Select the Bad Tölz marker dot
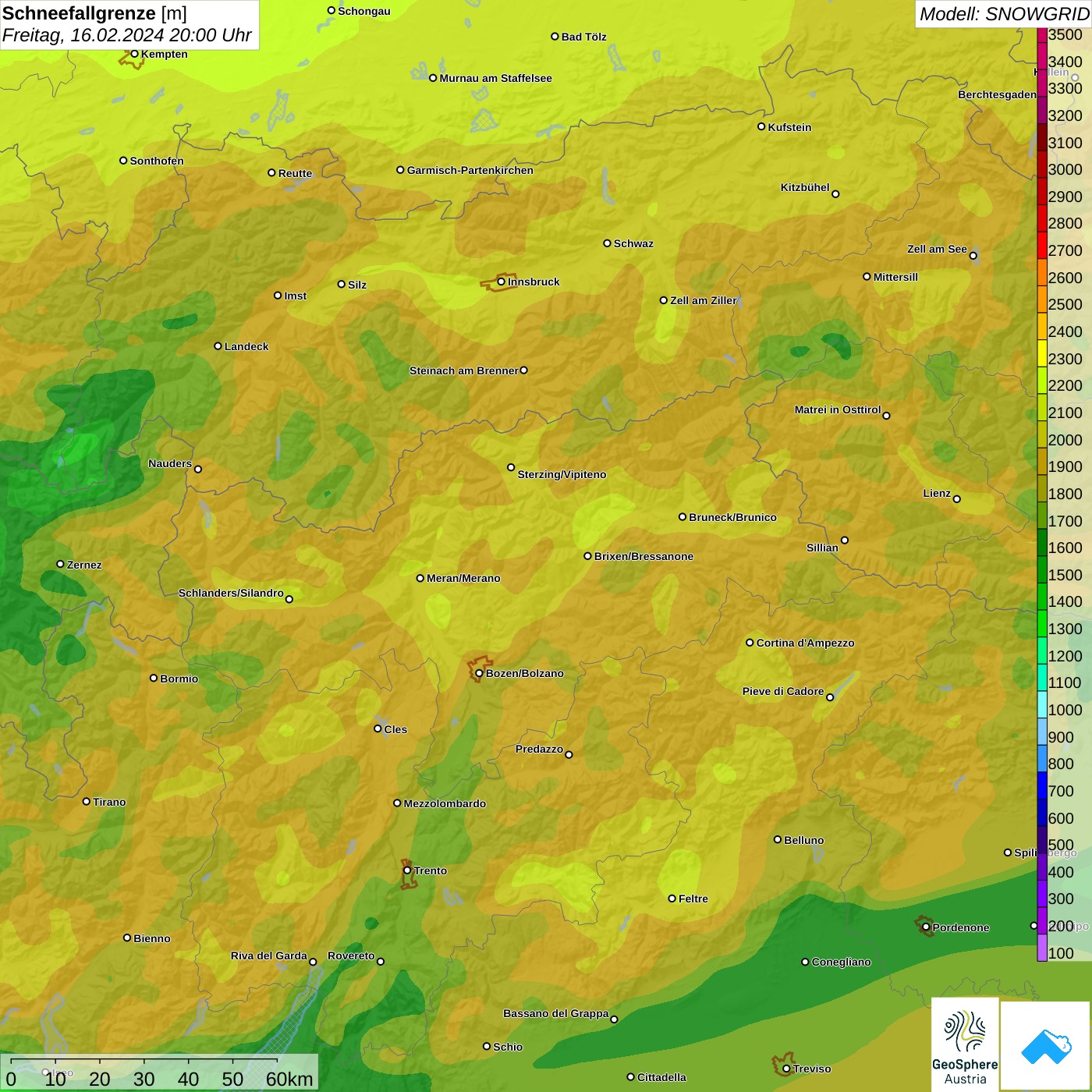The image size is (1092, 1092). (555, 37)
